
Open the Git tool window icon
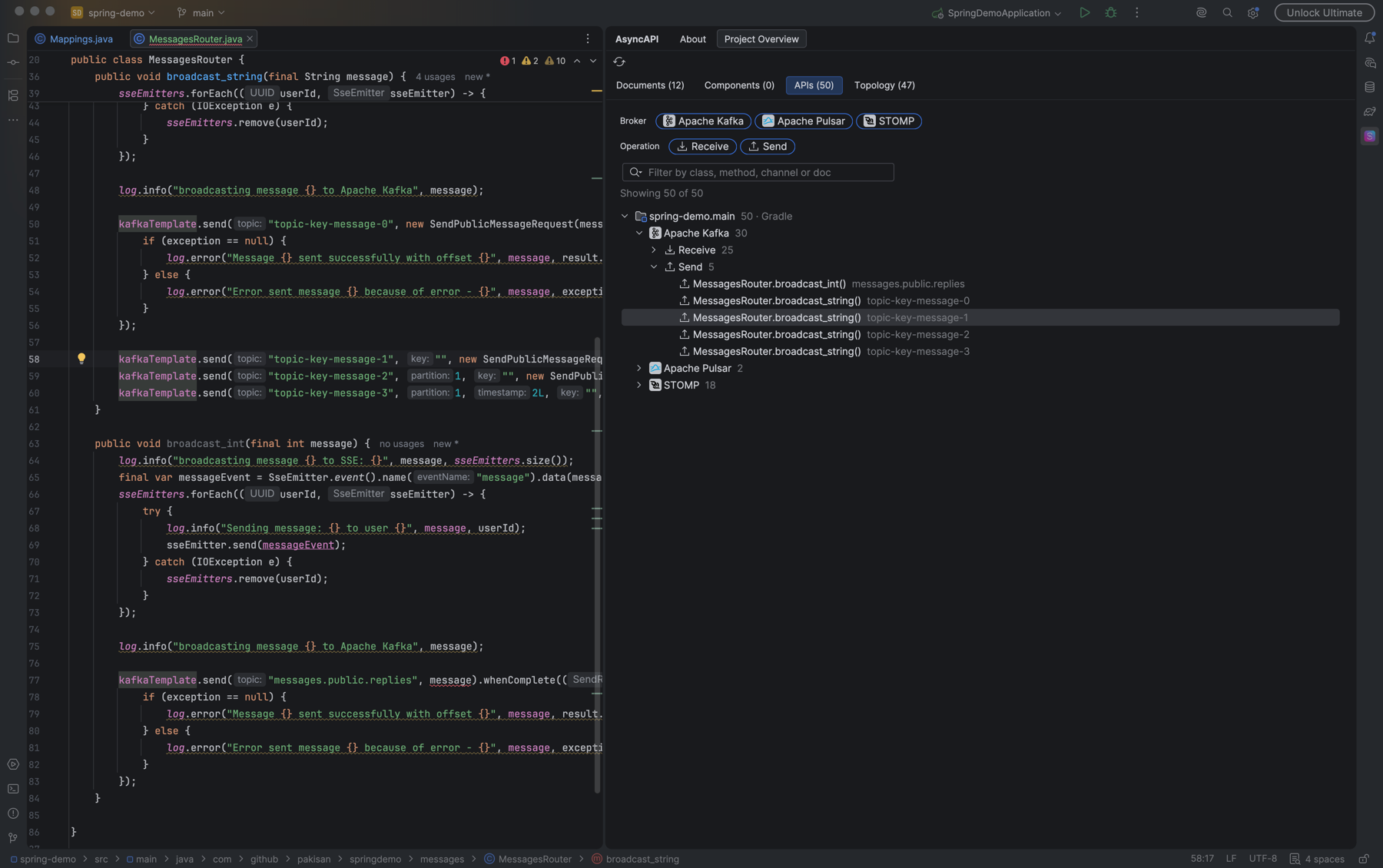coord(13,838)
